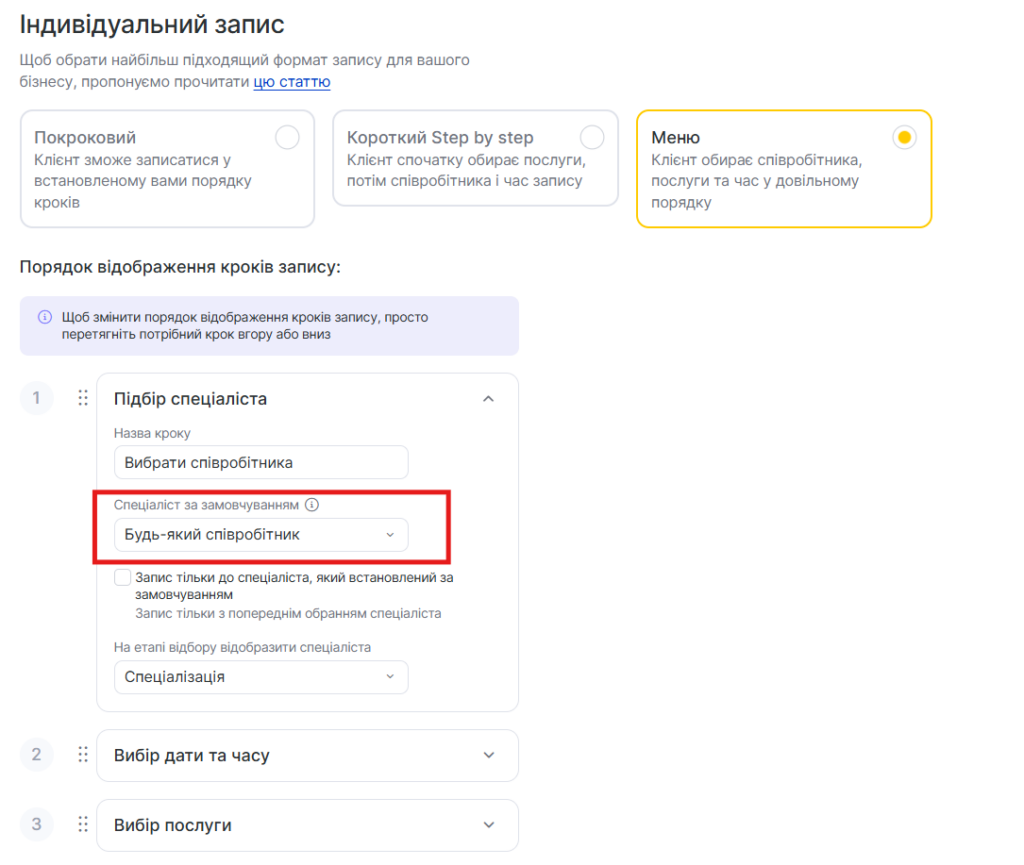Viewport: 1024px width, 865px height.
Task: Select the Меню radio button
Action: (904, 138)
